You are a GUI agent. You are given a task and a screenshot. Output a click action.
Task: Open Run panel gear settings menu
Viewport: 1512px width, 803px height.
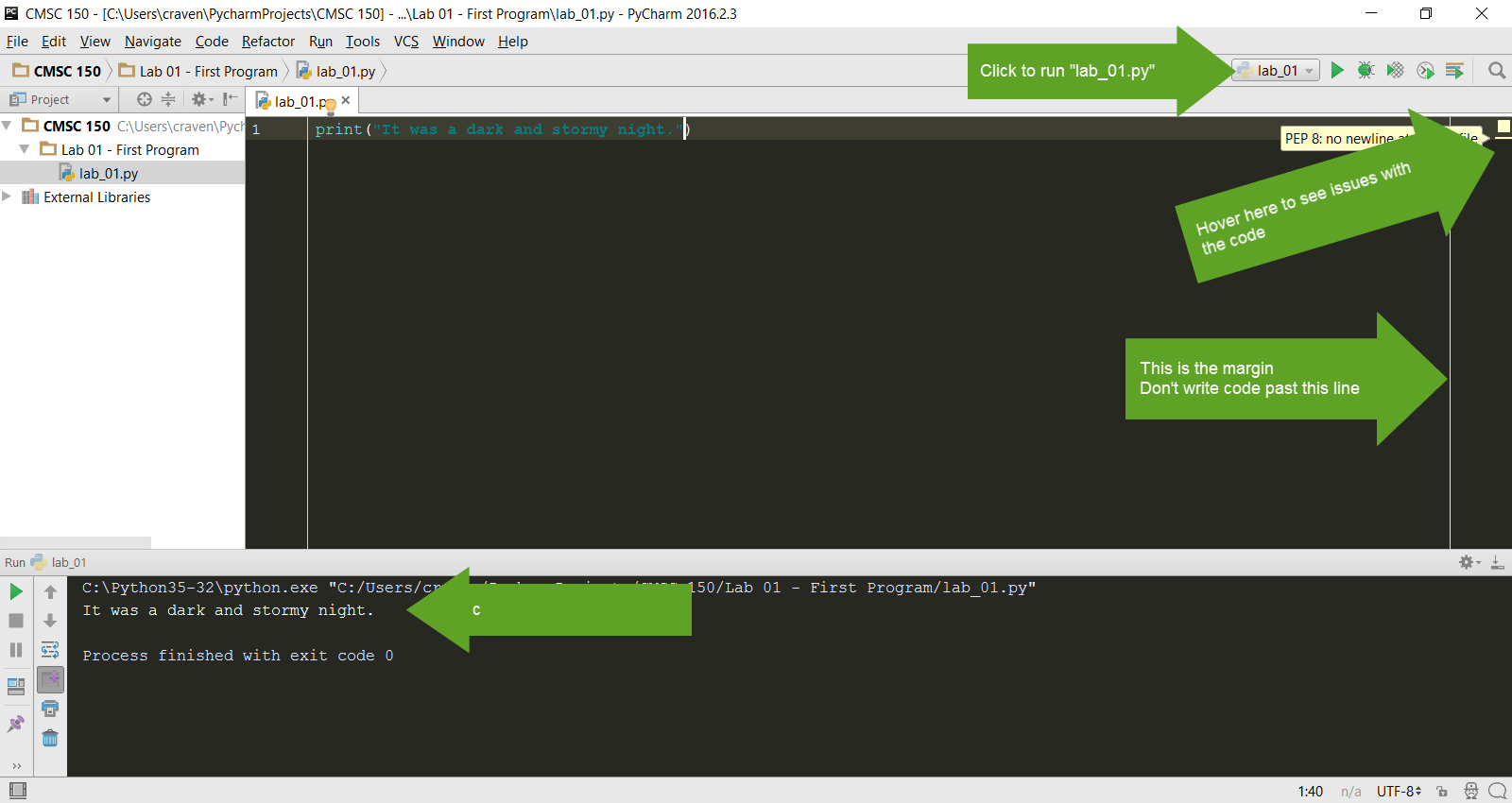(x=1469, y=562)
